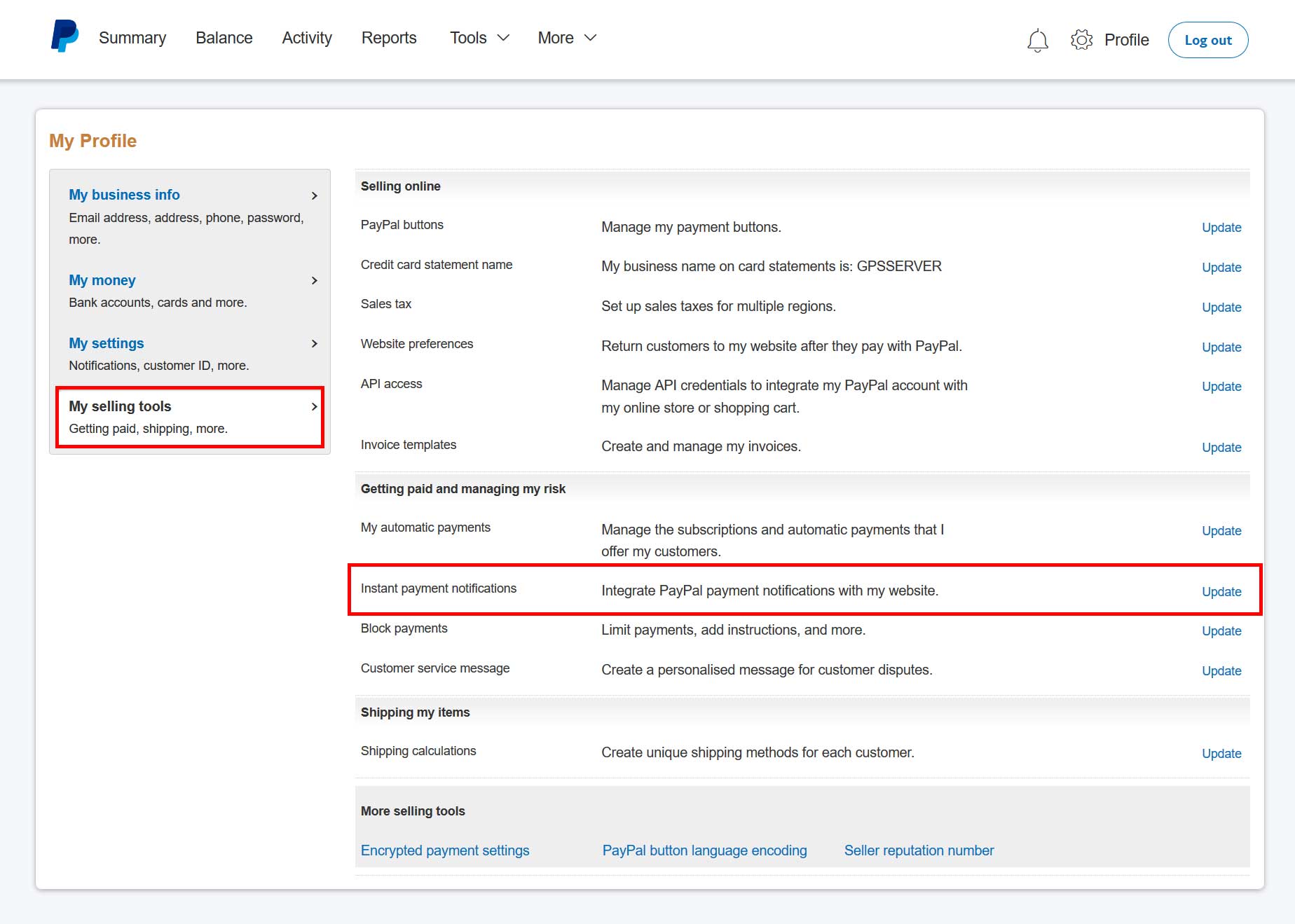Click the 'More selling tools' heading
The image size is (1295, 924).
tap(413, 811)
